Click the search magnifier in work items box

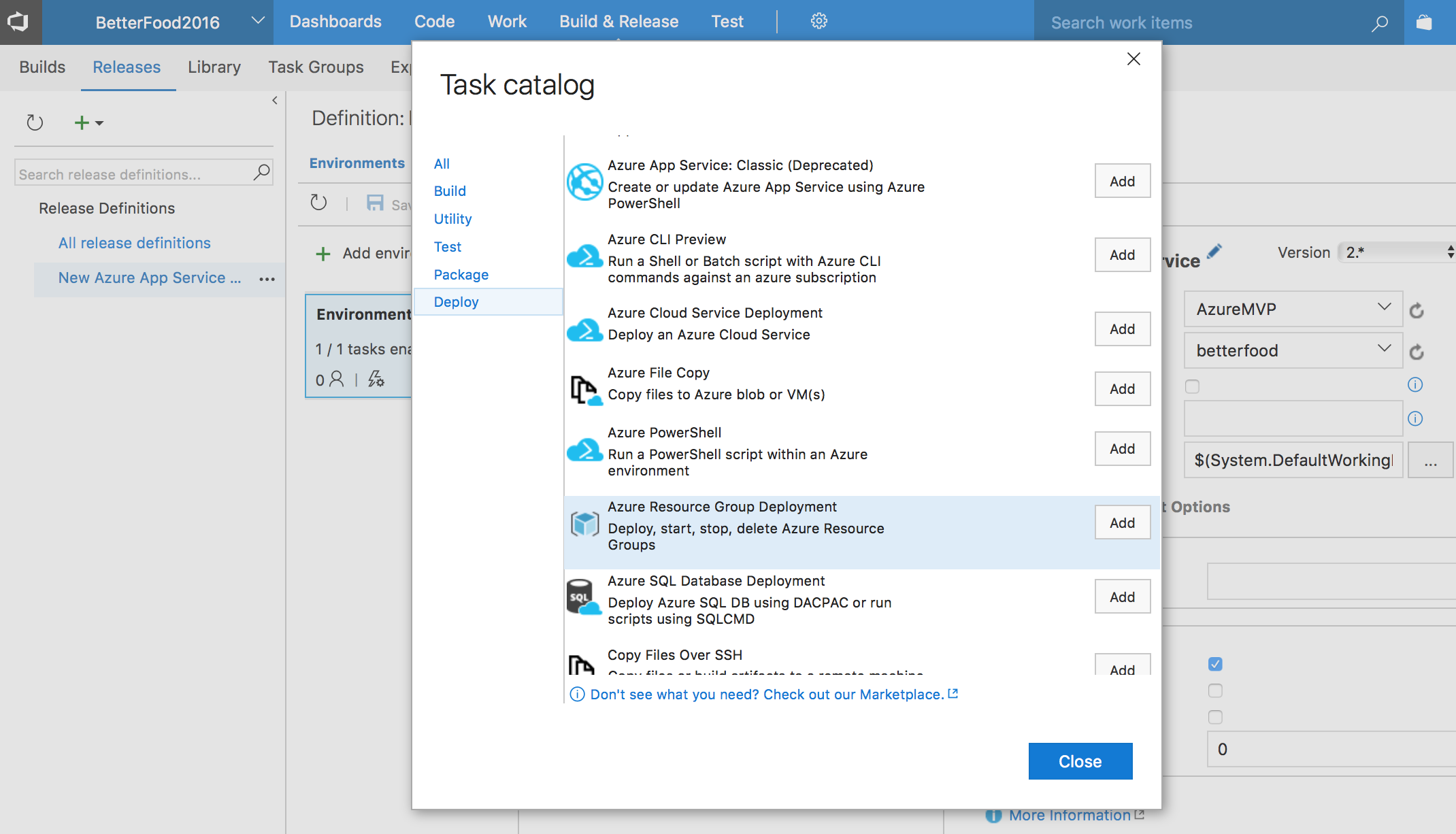tap(1379, 23)
